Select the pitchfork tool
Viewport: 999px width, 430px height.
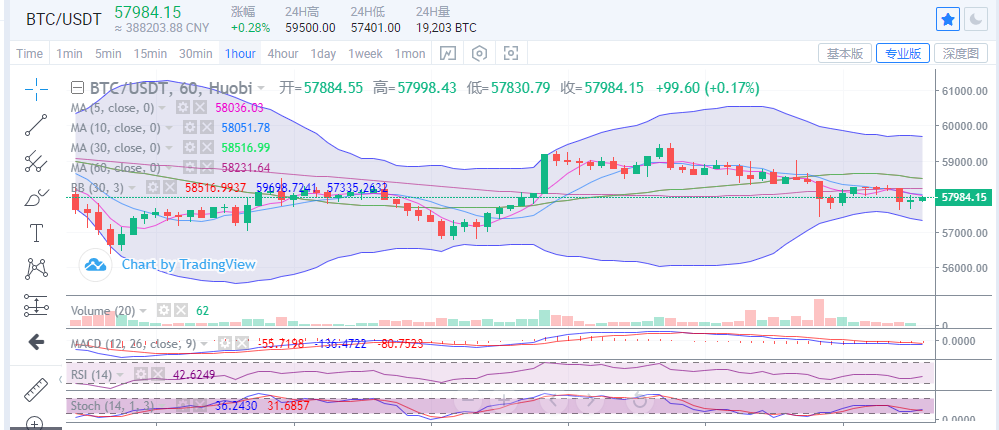[36, 162]
